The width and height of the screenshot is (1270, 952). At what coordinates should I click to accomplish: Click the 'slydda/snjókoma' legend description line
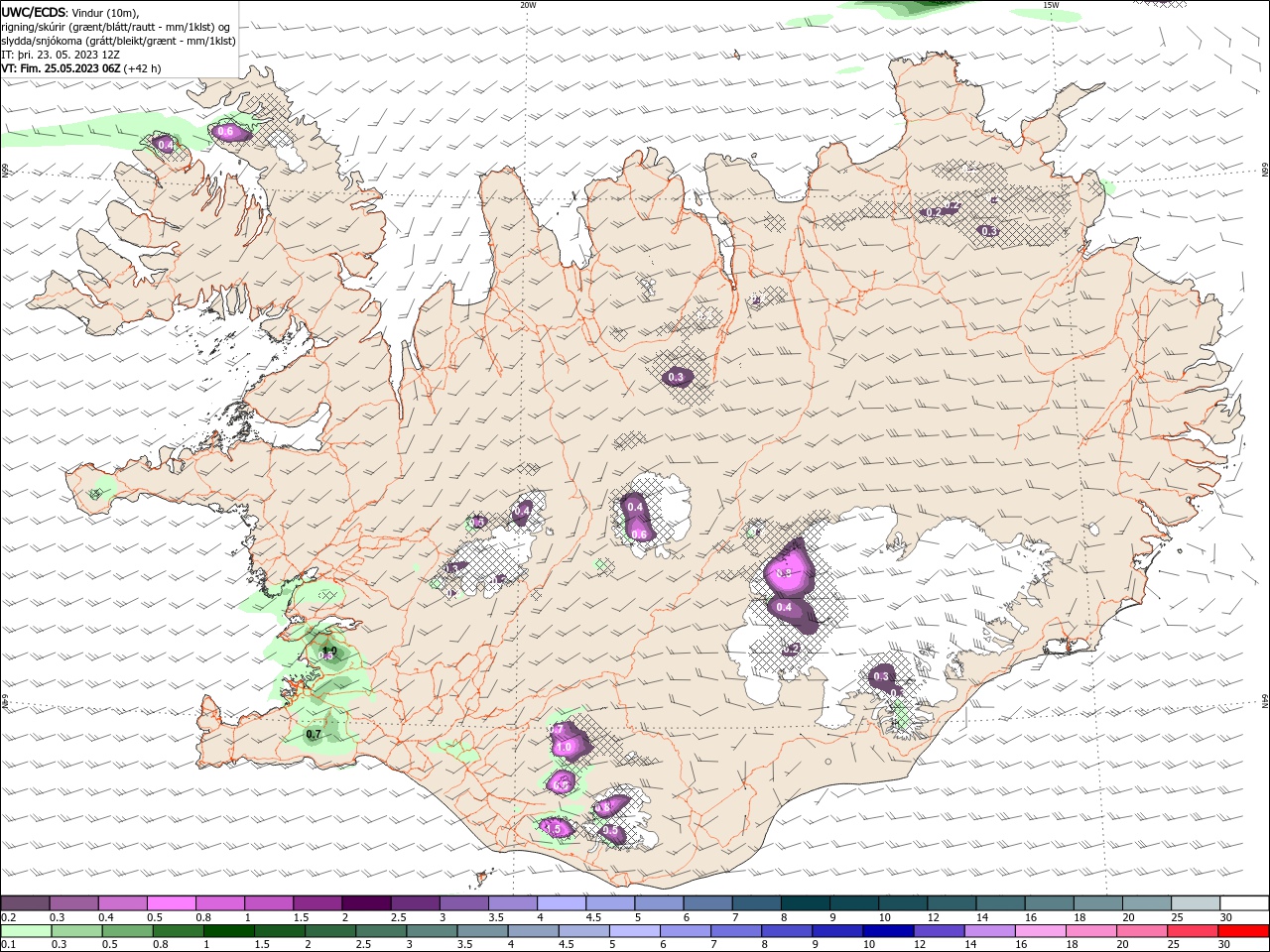point(118,41)
